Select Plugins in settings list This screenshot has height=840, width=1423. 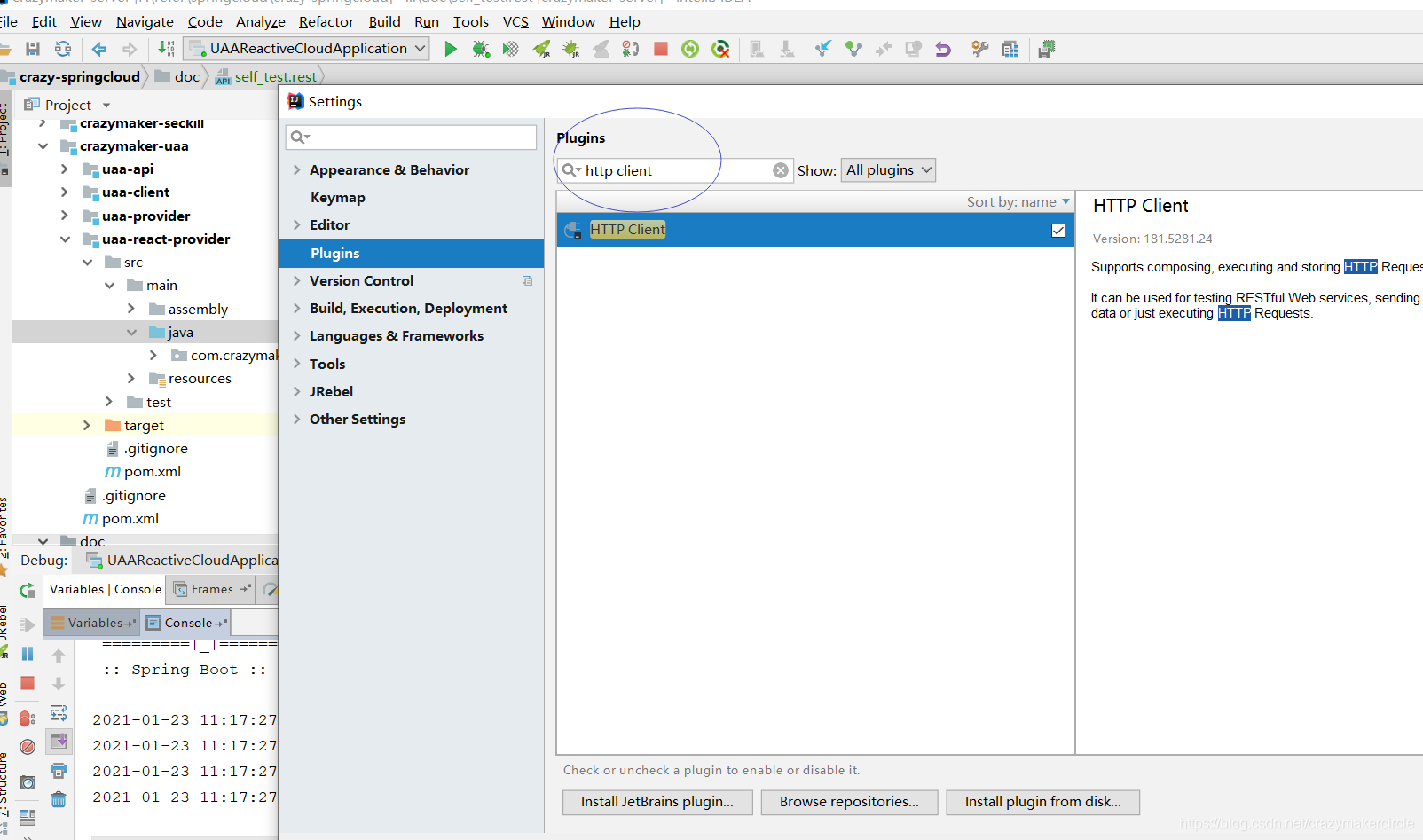[411, 253]
